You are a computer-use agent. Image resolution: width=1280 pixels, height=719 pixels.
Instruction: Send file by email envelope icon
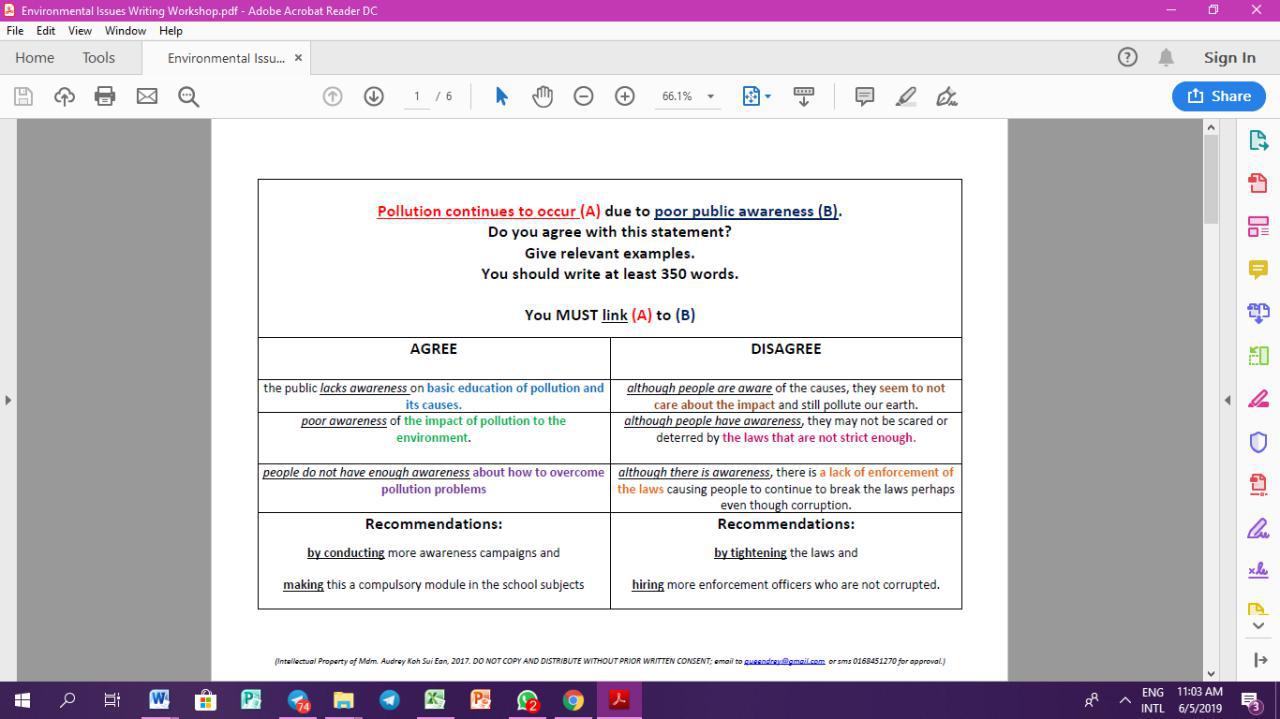pos(147,96)
